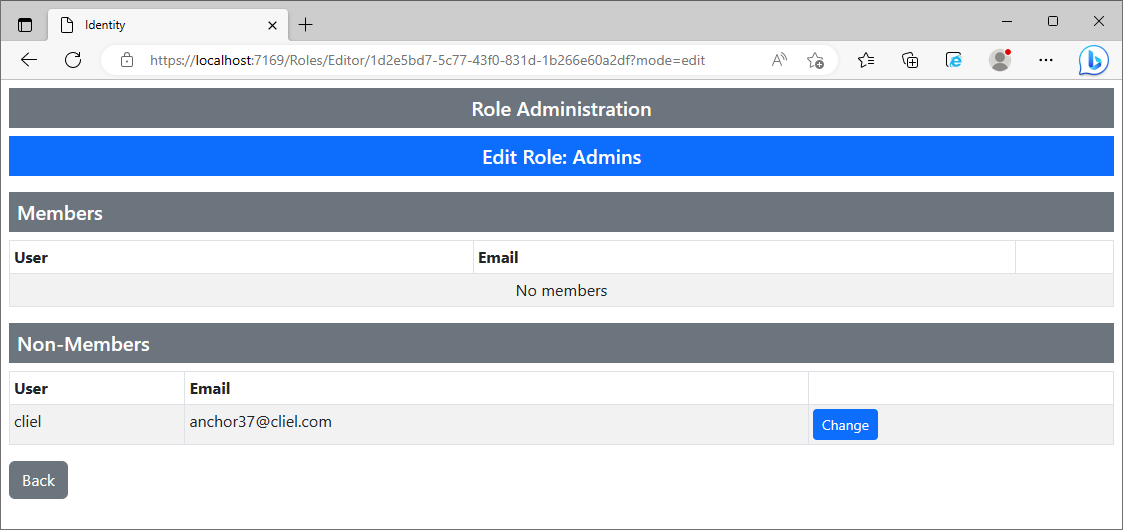Open the Bing chat sidebar
Screen dimensions: 1123x530
1094,61
